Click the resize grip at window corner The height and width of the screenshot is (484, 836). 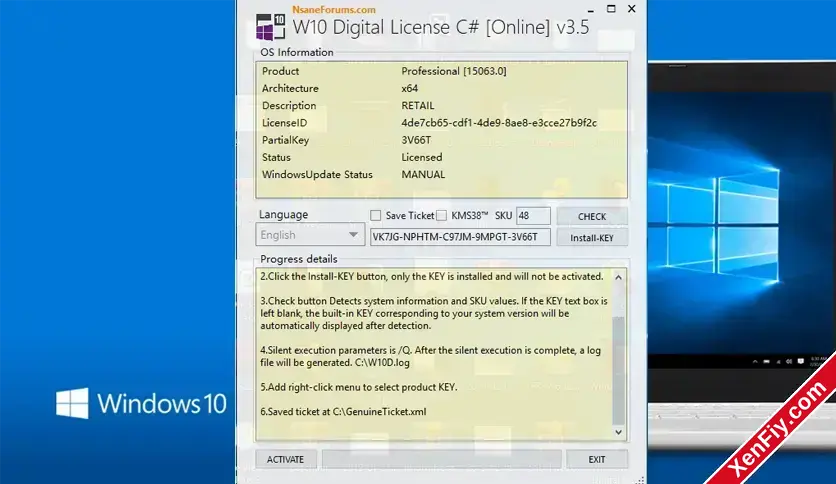click(640, 480)
